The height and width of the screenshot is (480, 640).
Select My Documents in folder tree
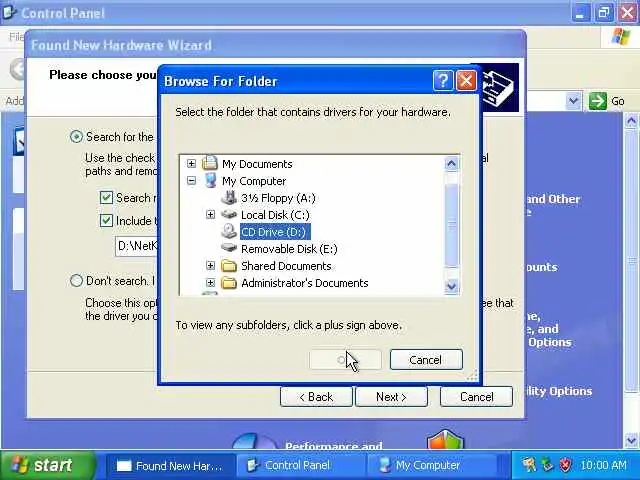click(257, 164)
